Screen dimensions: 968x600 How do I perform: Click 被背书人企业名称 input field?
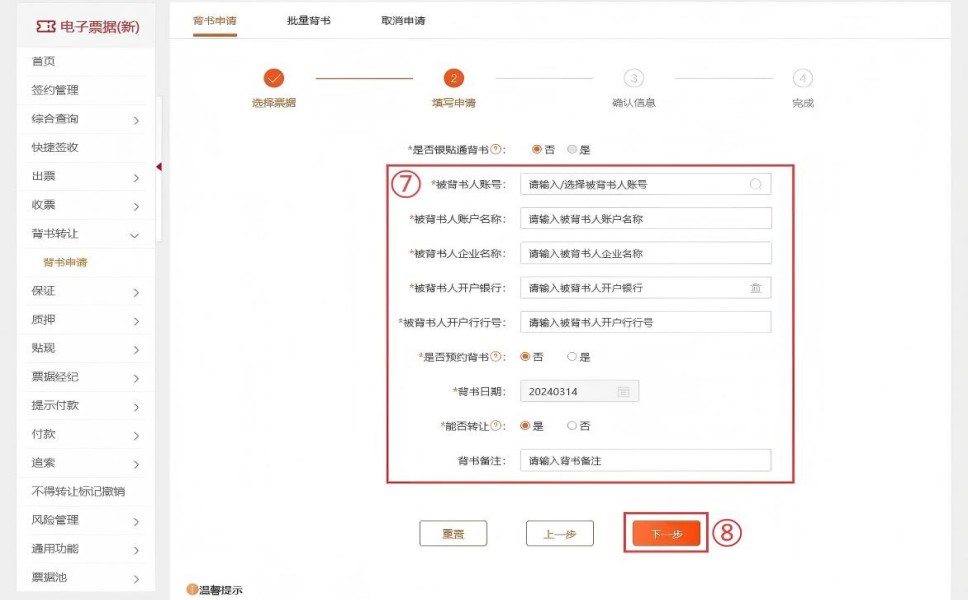click(x=646, y=253)
